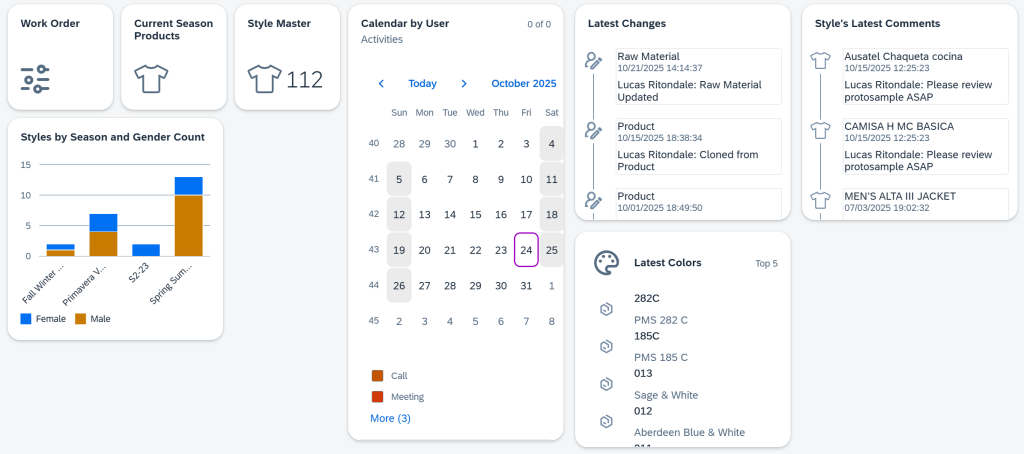Viewport: 1024px width, 454px height.
Task: Click the shirt icon beside Ausatel Chaqueta cocina
Action: 821,60
